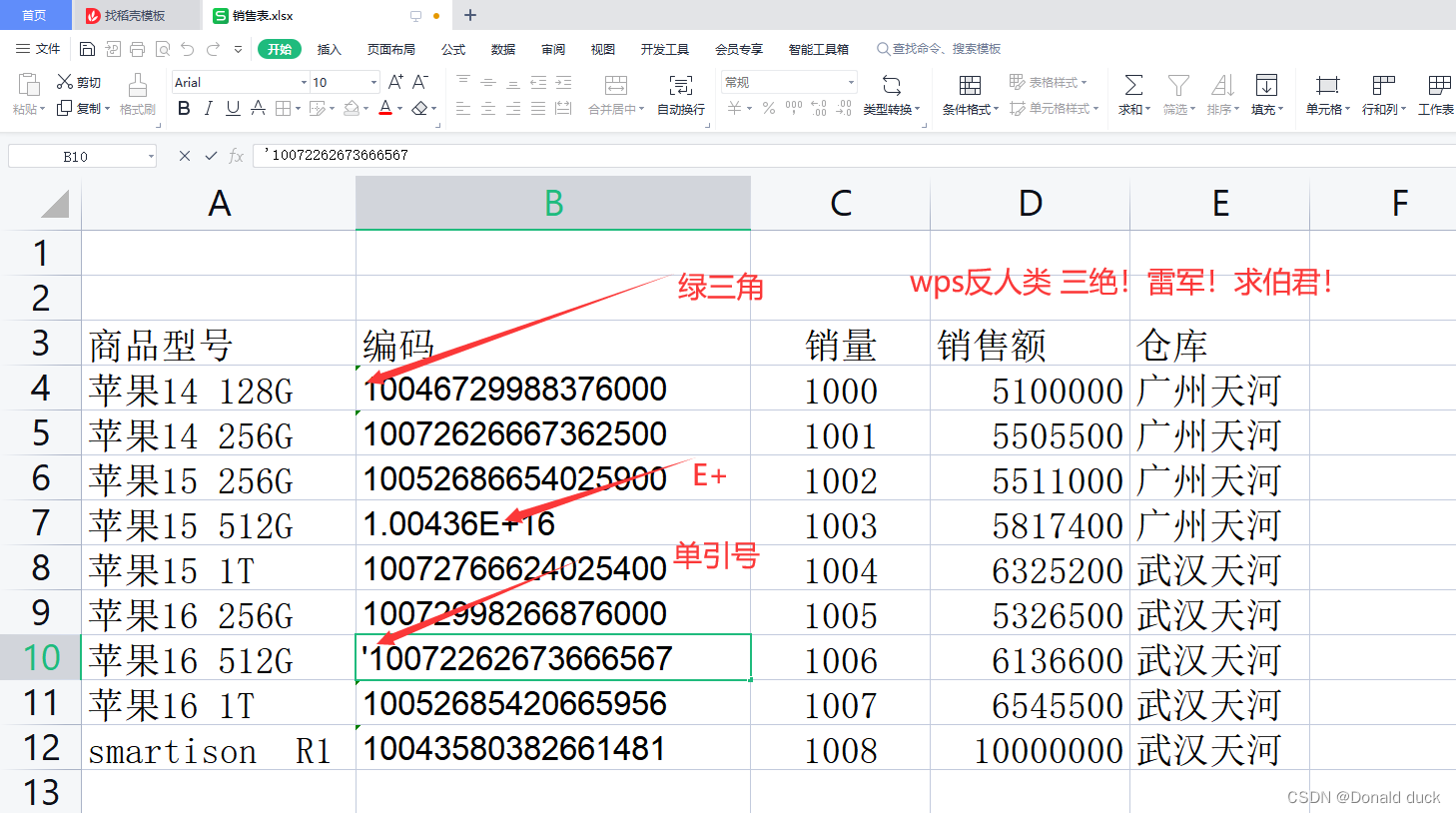The height and width of the screenshot is (813, 1456).
Task: Click the cell Borders grid icon
Action: [x=283, y=108]
